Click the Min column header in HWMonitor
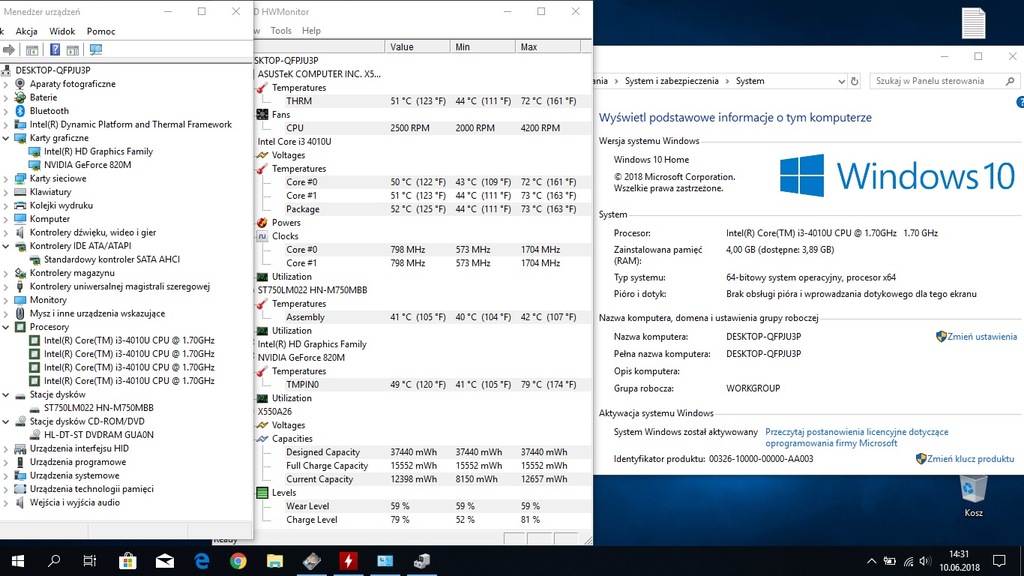This screenshot has width=1024, height=576. point(482,47)
